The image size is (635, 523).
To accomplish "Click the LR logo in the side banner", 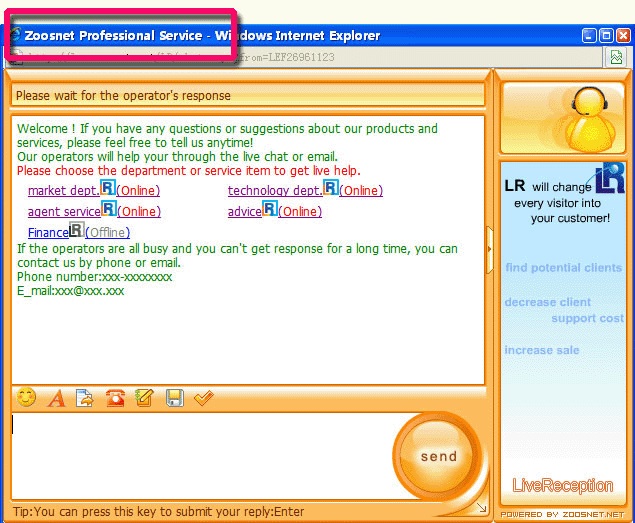I will point(610,178).
